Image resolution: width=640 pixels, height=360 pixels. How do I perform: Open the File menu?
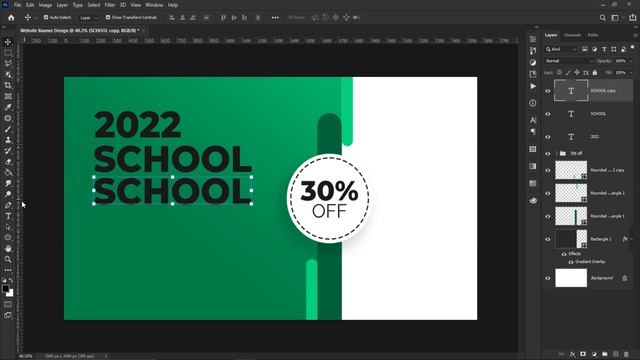tap(18, 5)
